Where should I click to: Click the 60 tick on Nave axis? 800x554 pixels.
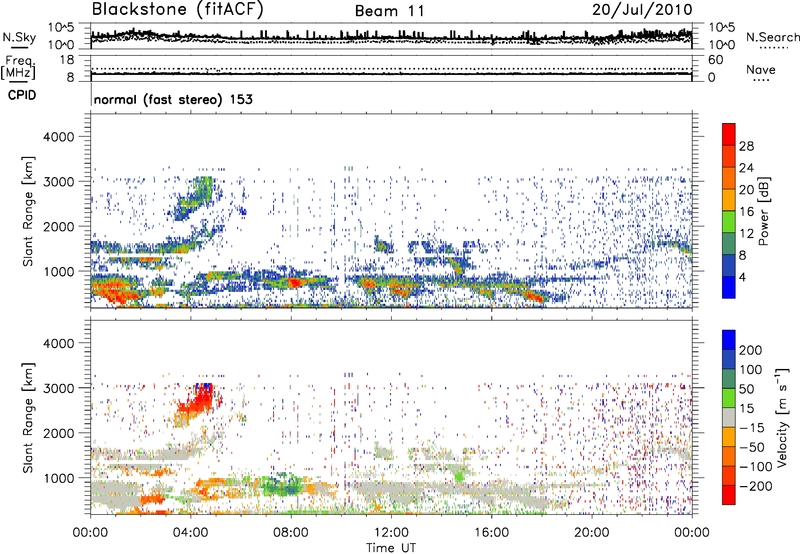coord(715,60)
